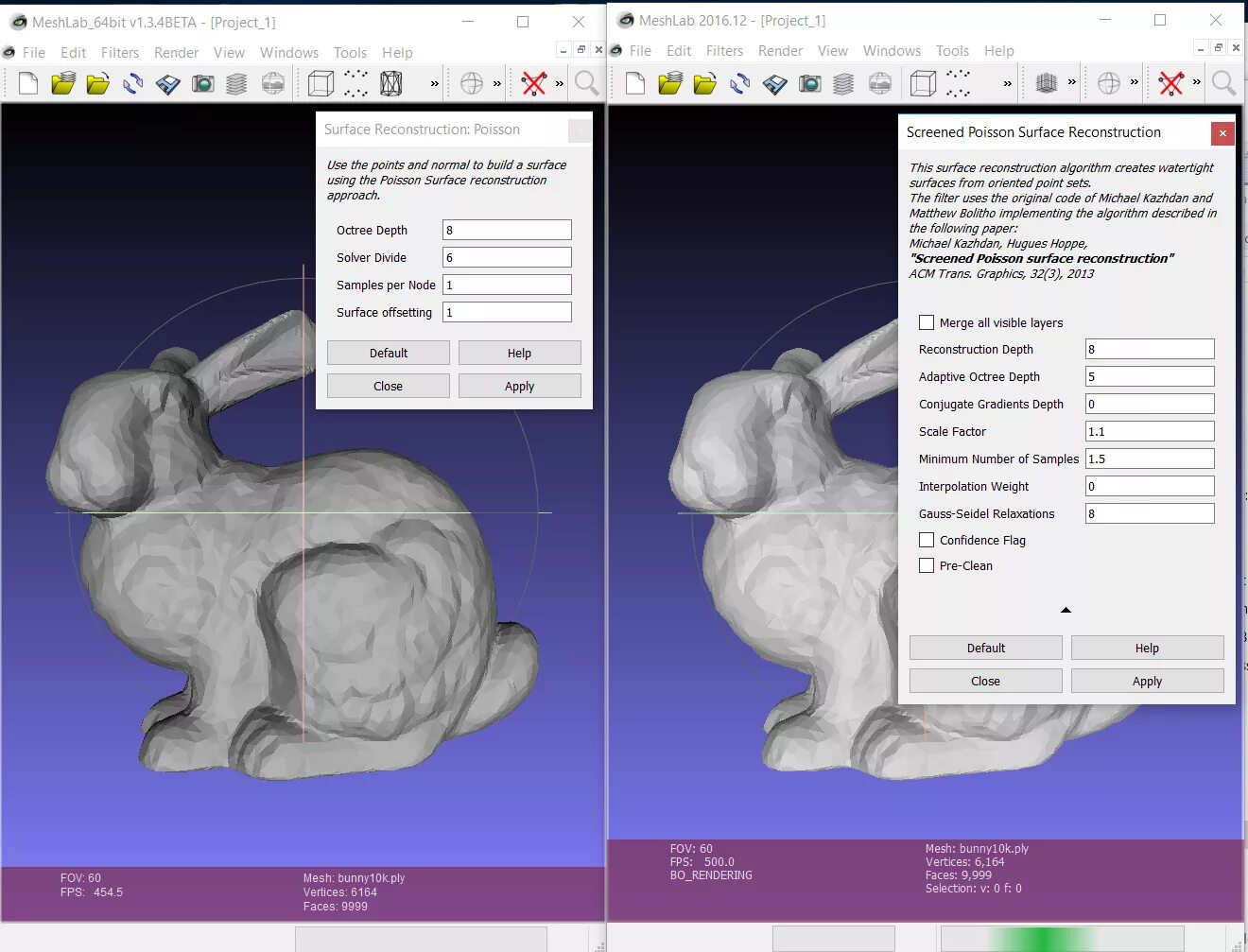
Task: Open Render menu in left MeshLab v1.3.4 window
Action: 177,53
